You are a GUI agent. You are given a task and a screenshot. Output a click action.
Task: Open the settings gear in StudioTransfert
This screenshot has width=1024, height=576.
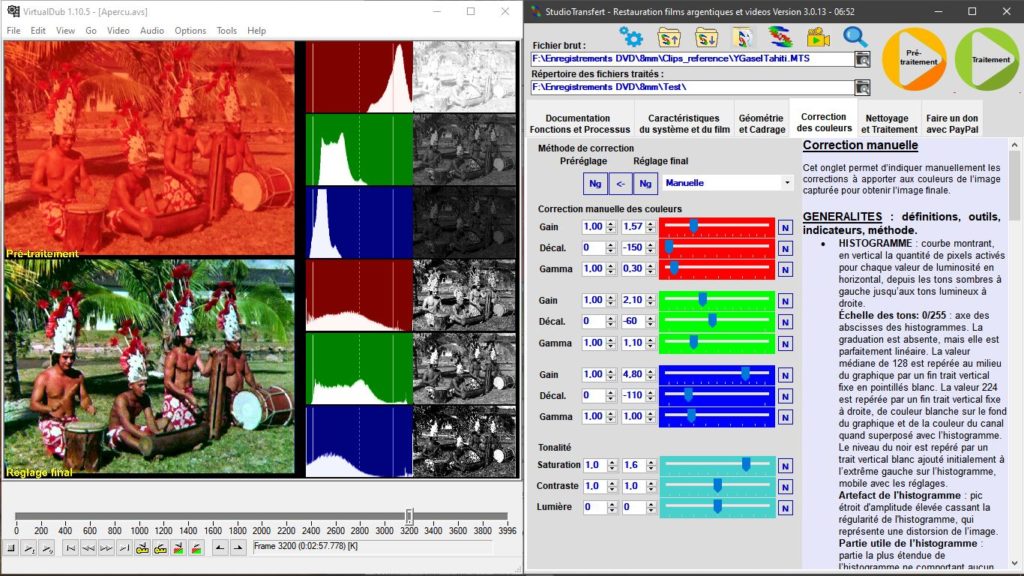pos(631,37)
